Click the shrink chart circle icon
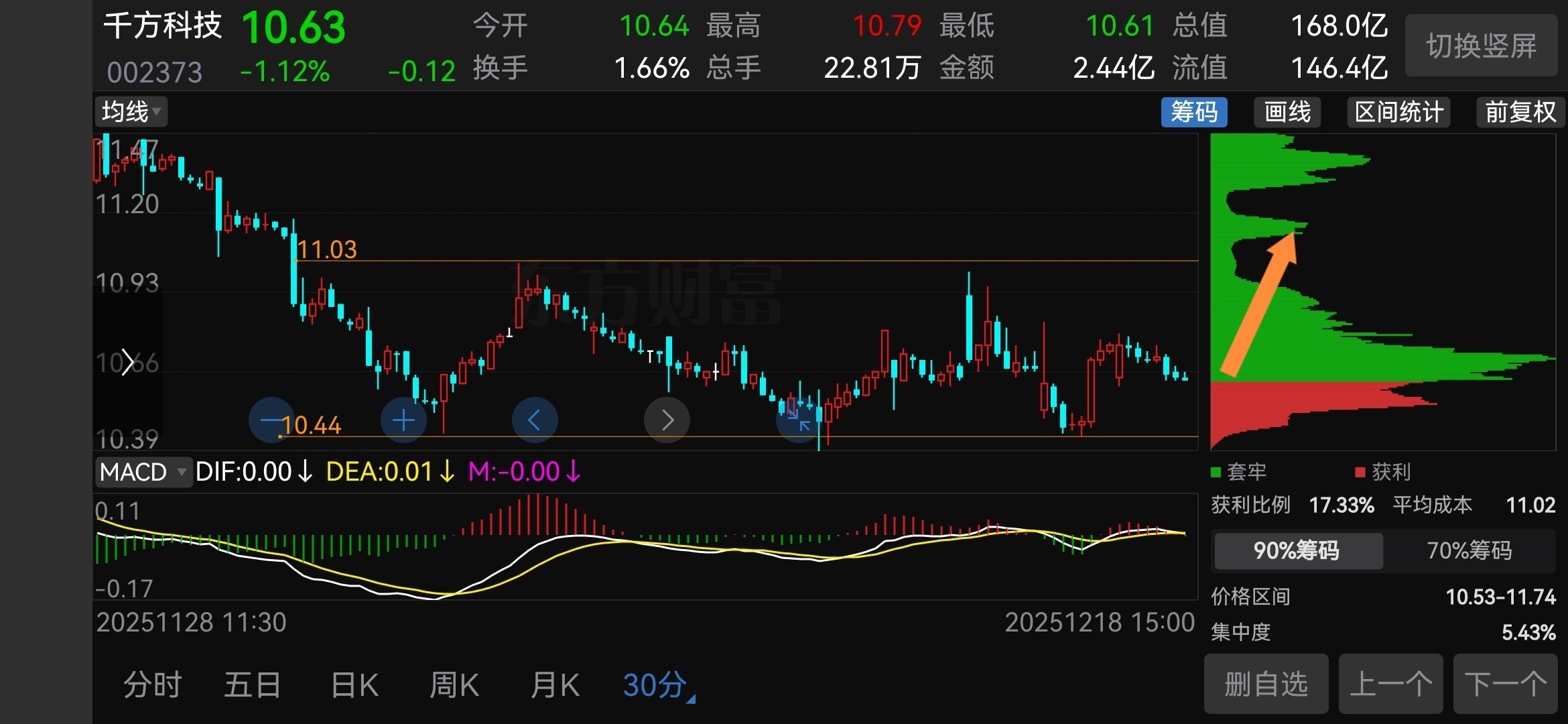The width and height of the screenshot is (1568, 724). pyautogui.click(x=798, y=420)
